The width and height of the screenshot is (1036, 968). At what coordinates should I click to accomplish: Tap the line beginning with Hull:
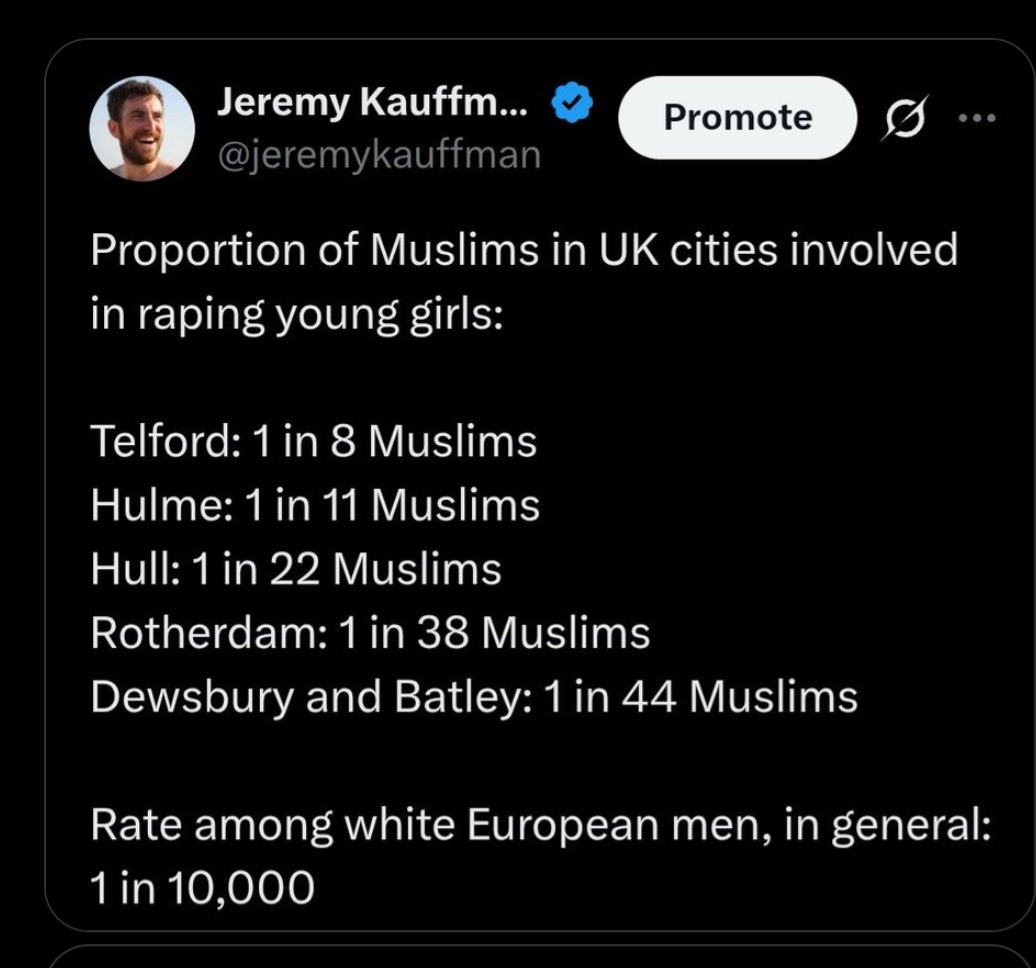click(296, 569)
